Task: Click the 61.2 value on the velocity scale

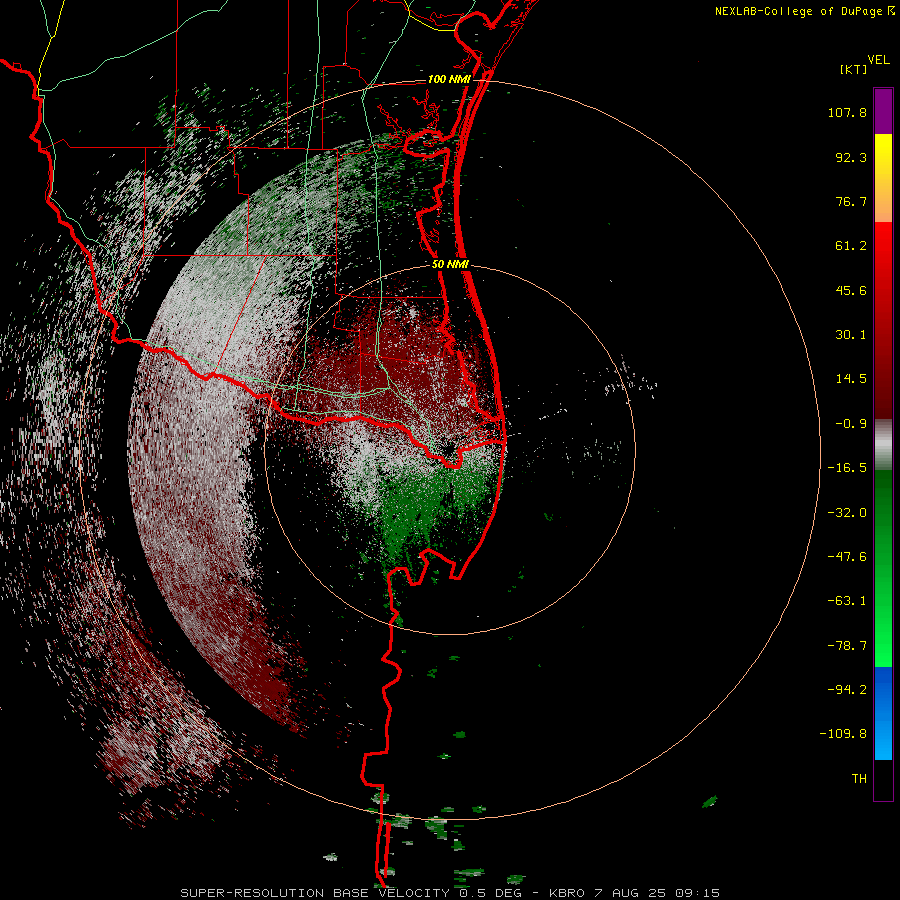Action: (851, 246)
